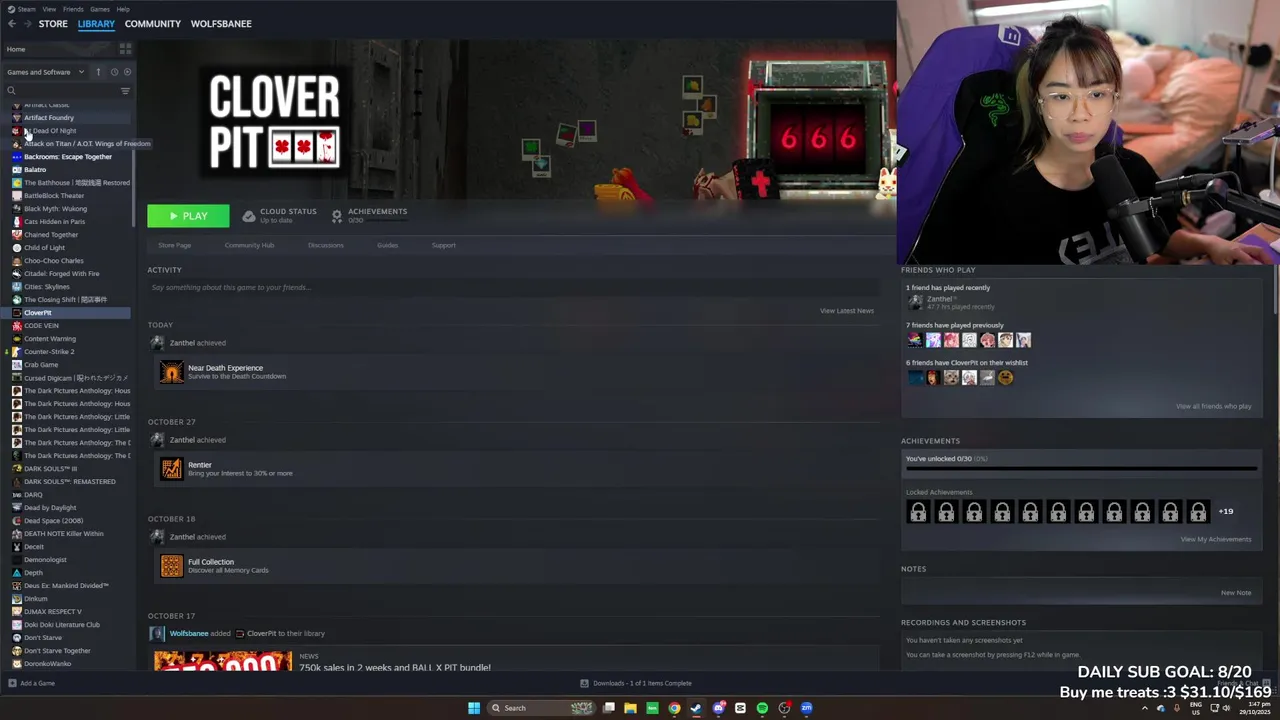The height and width of the screenshot is (720, 1280).
Task: Open the Help menu
Action: click(123, 9)
